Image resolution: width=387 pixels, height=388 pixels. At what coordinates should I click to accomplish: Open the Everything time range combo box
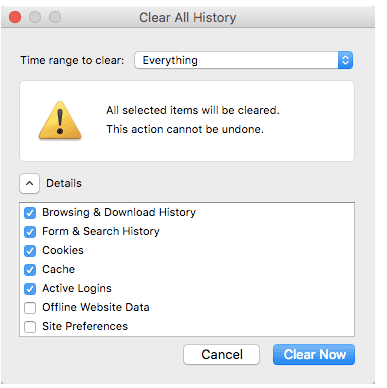coord(244,60)
